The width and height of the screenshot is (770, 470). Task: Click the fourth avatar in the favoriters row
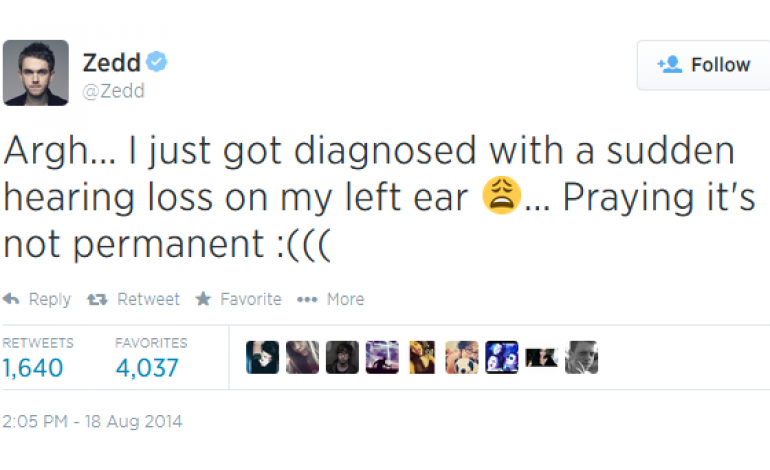coord(382,357)
